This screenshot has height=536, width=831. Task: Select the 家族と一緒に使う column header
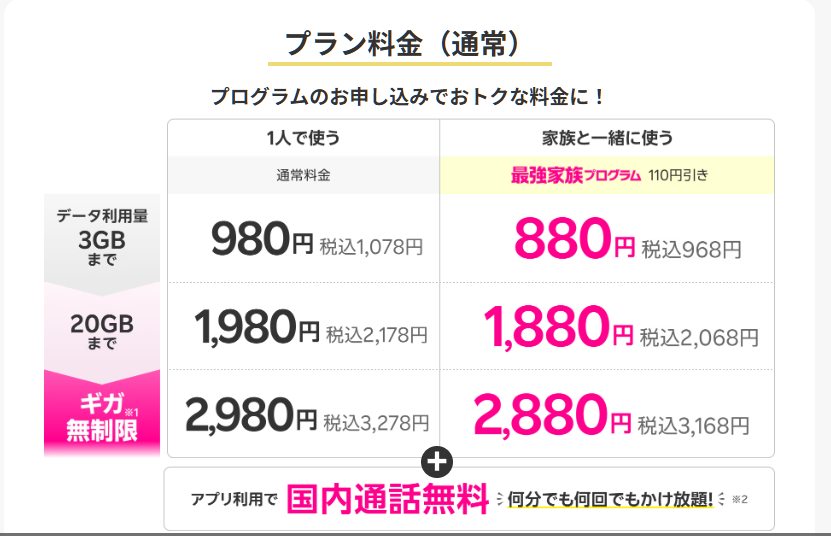[607, 138]
